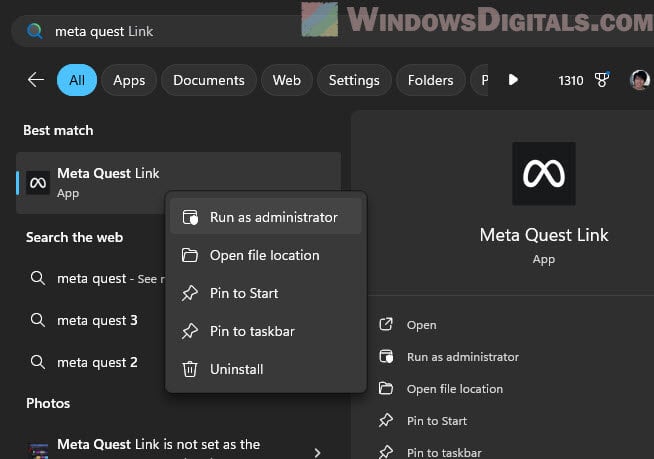Image resolution: width=654 pixels, height=459 pixels.
Task: Click the Meta logo icon in best match
Action: [38, 183]
